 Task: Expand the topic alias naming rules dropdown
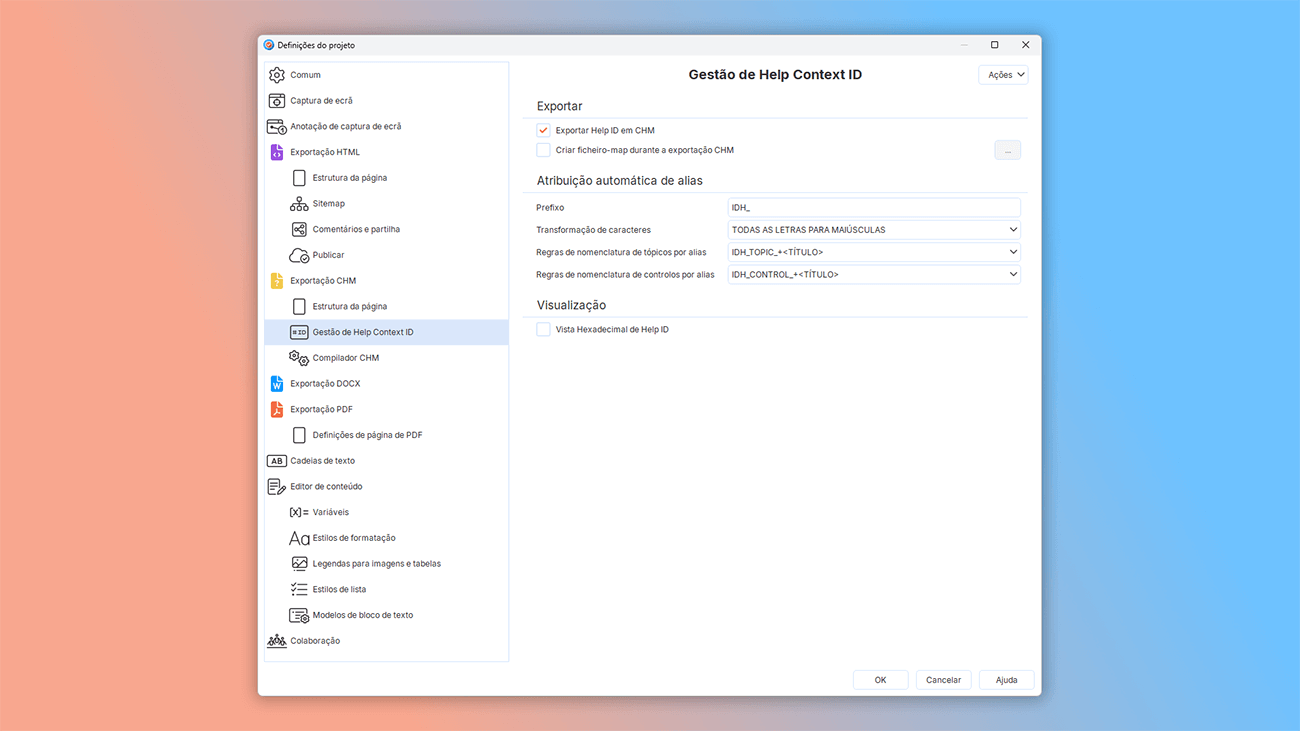point(873,252)
